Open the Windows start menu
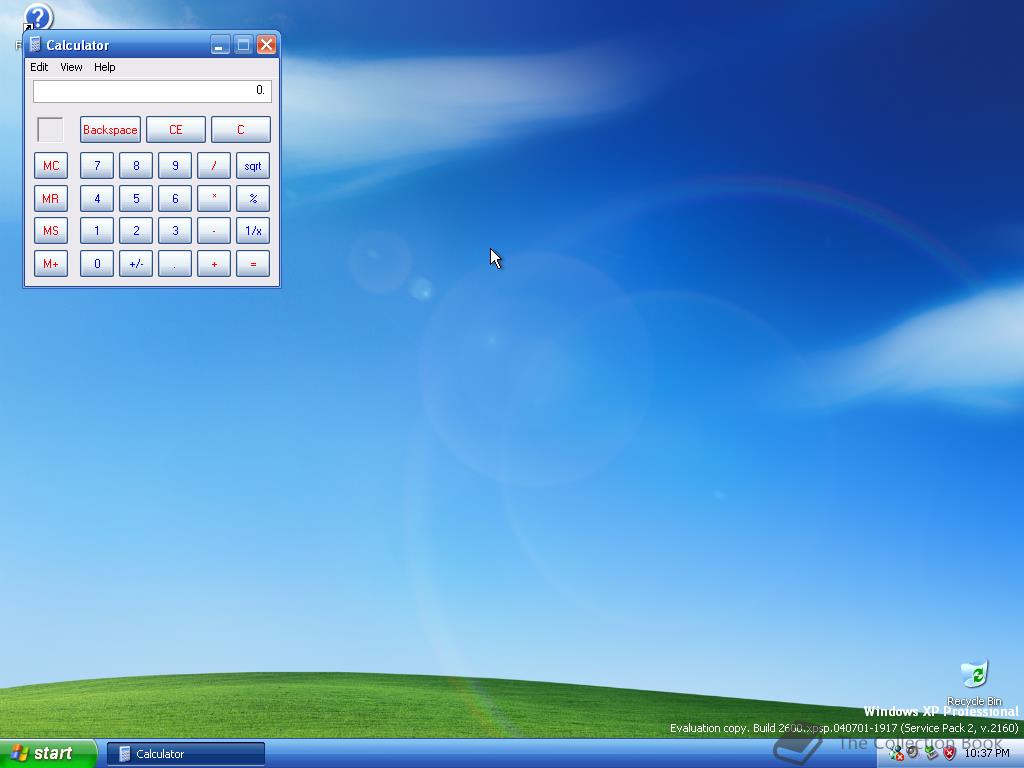1024x768 pixels. pos(48,754)
